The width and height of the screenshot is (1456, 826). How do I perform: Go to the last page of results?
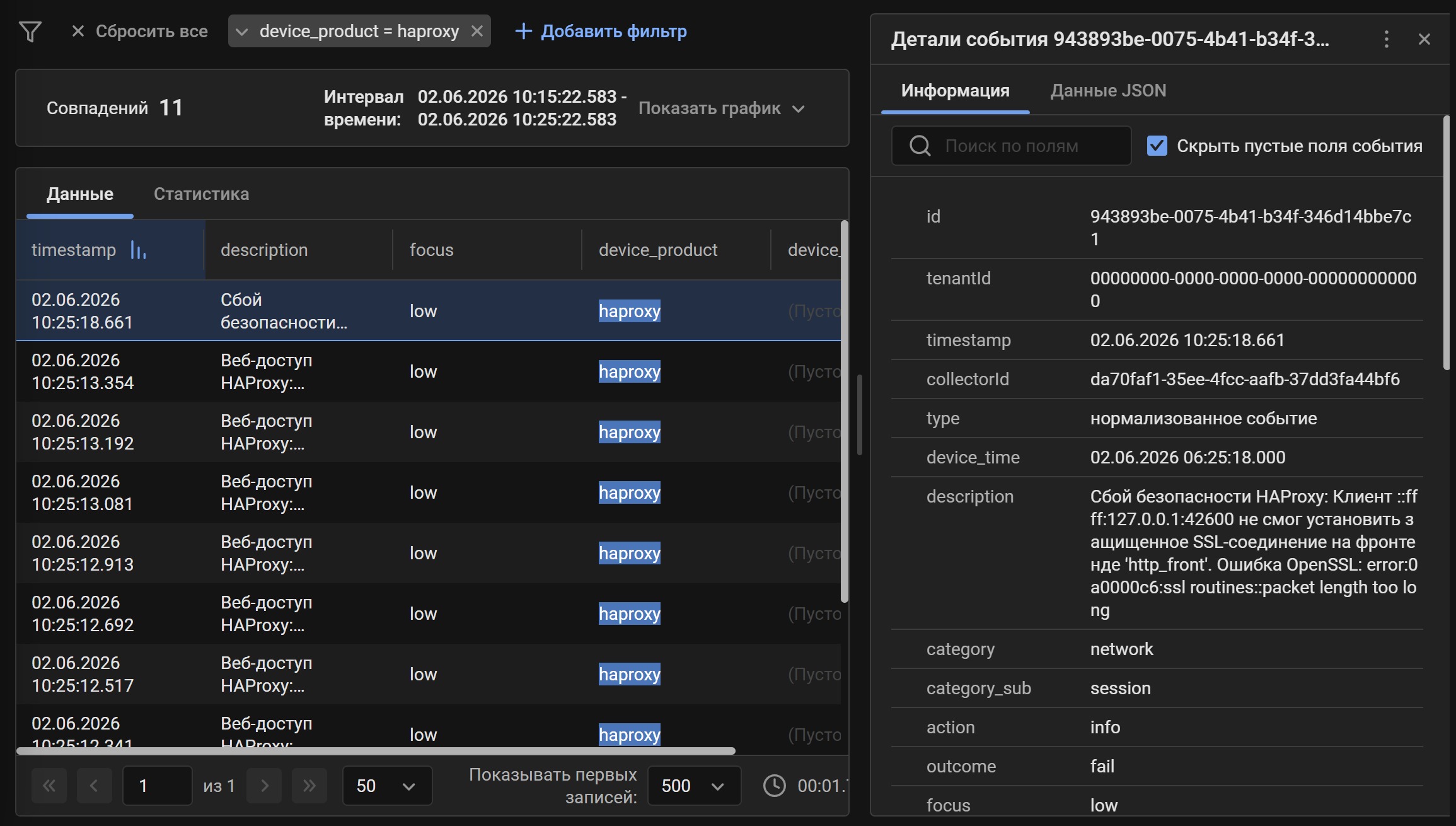point(309,786)
